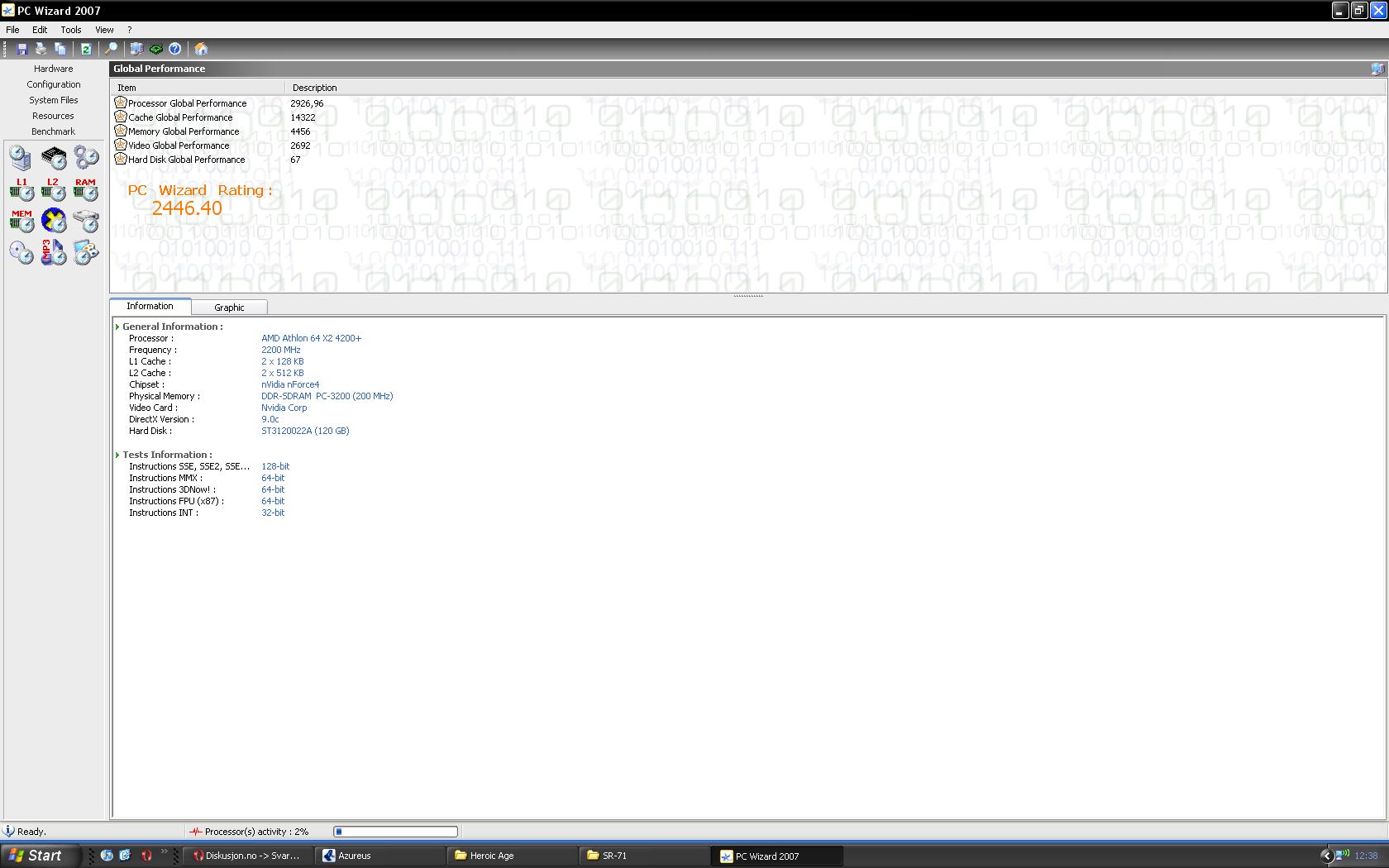1389x868 pixels.
Task: Click the ST3120022A (120 GB) hard disk value
Action: tap(305, 431)
